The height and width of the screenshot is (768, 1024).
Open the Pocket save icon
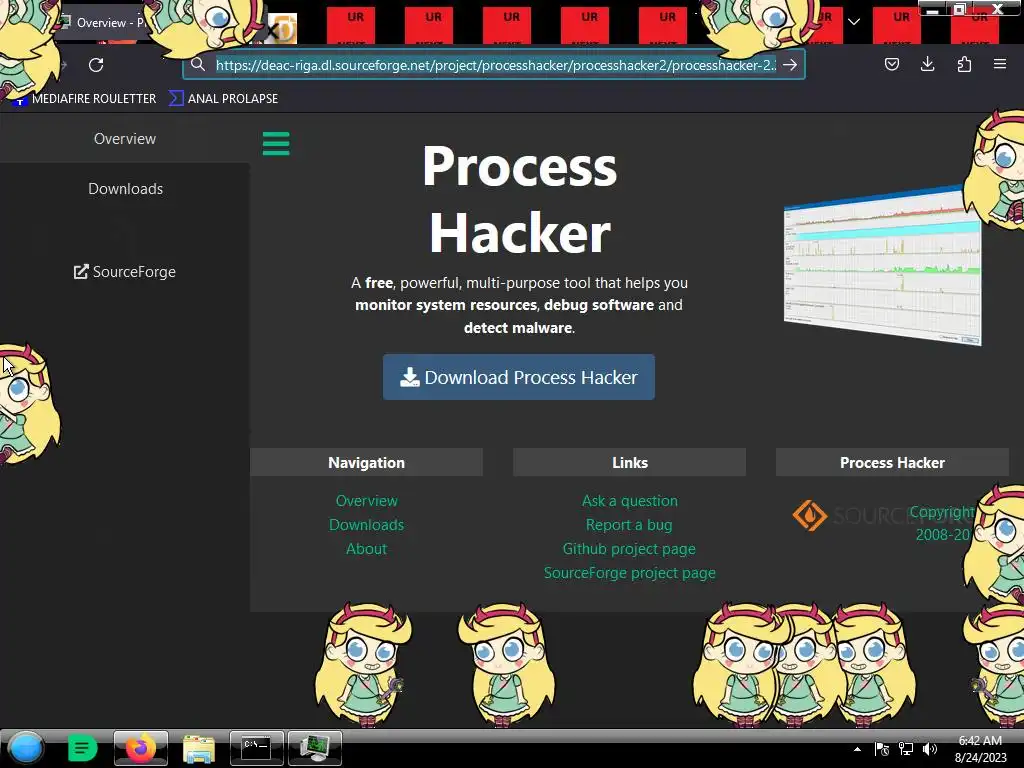891,64
